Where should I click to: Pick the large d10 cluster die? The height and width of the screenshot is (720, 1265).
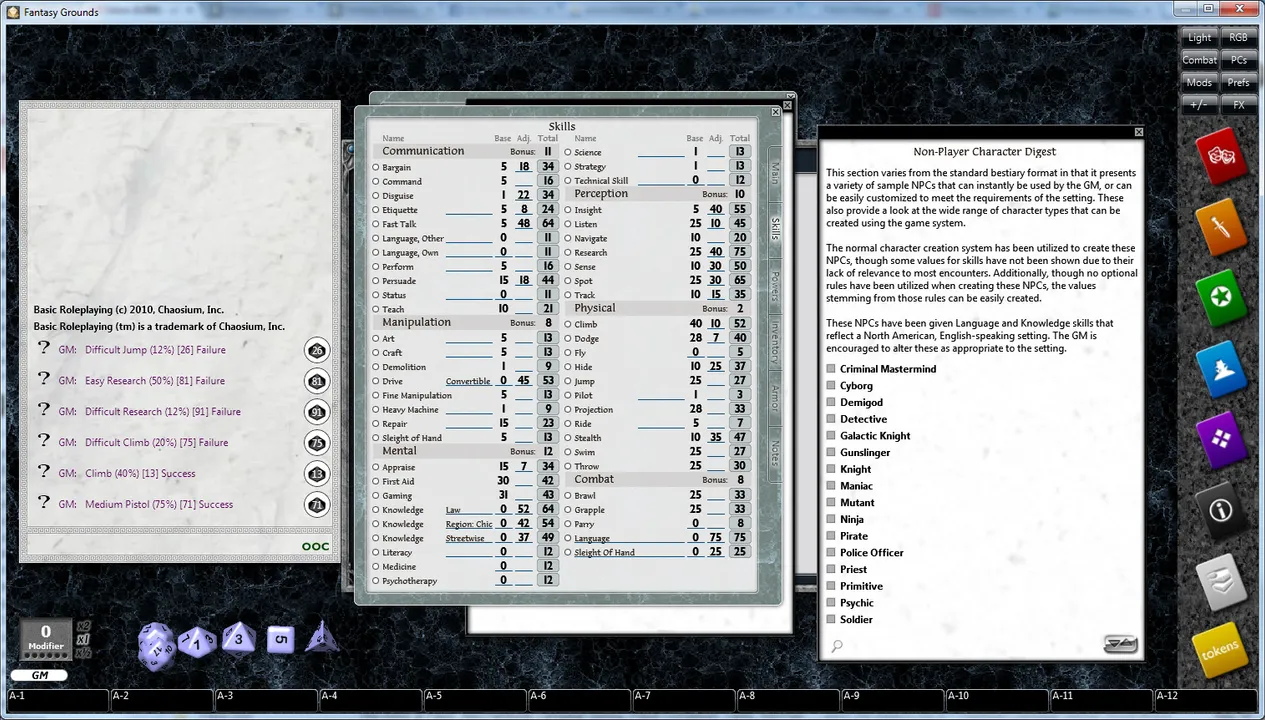(x=157, y=644)
